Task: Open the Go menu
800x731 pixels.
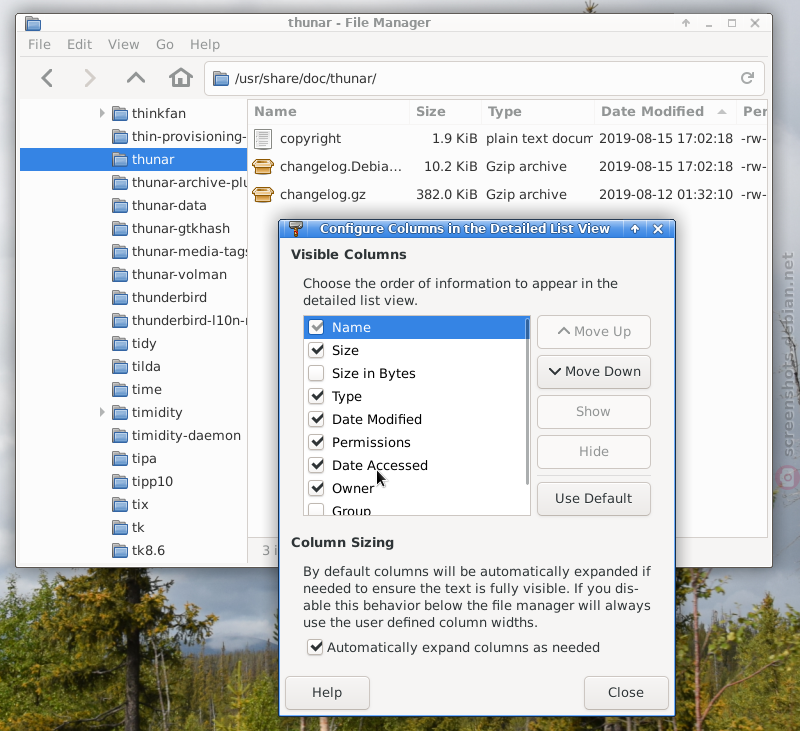Action: 165,44
